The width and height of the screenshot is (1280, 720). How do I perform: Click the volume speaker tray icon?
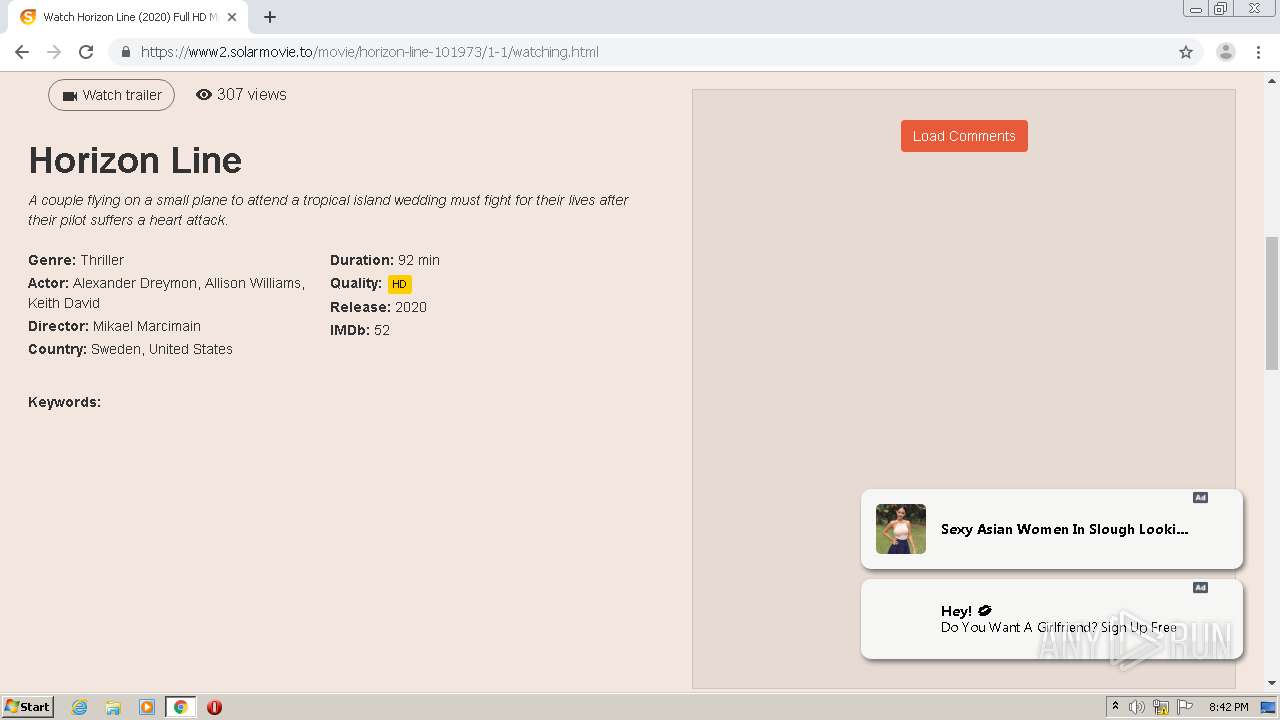coord(1136,707)
